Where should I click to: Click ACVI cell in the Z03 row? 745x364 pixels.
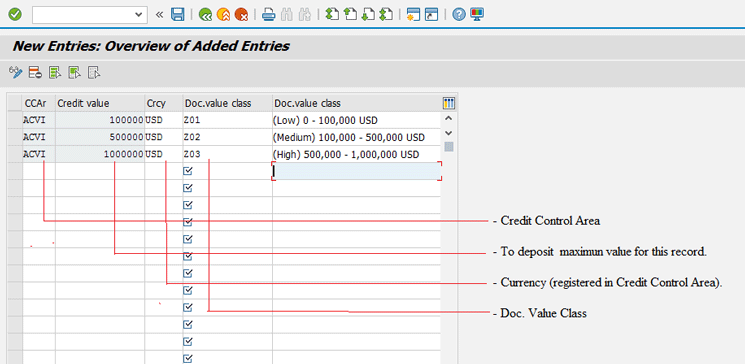pyautogui.click(x=38, y=154)
